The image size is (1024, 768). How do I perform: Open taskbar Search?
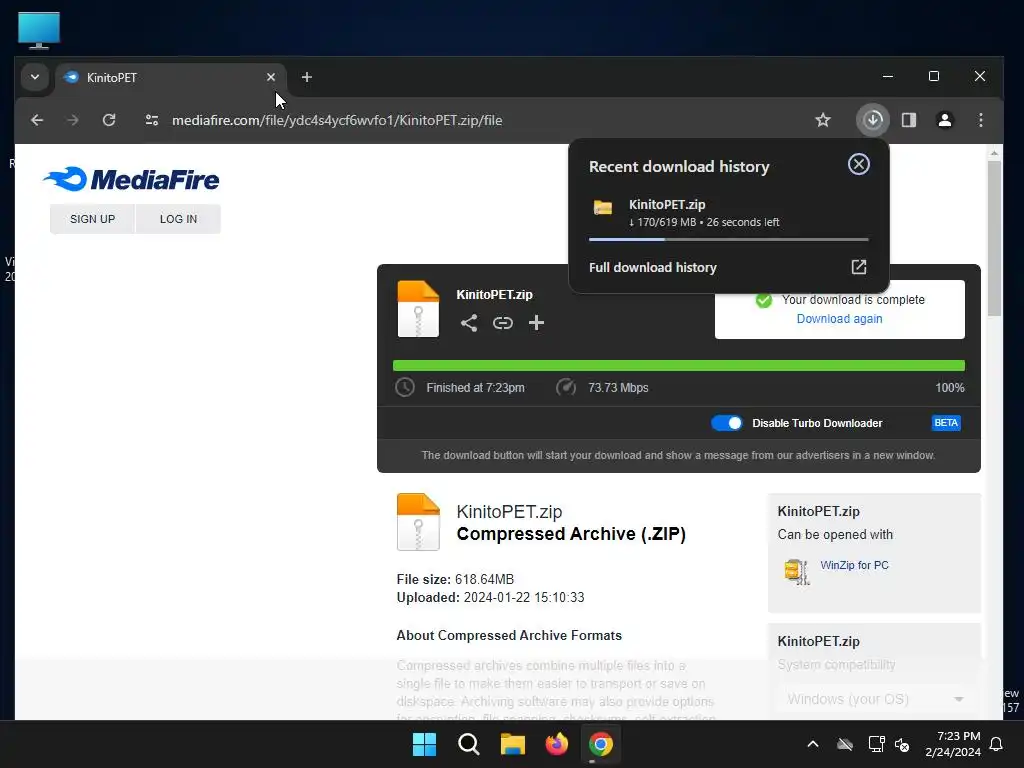(468, 744)
